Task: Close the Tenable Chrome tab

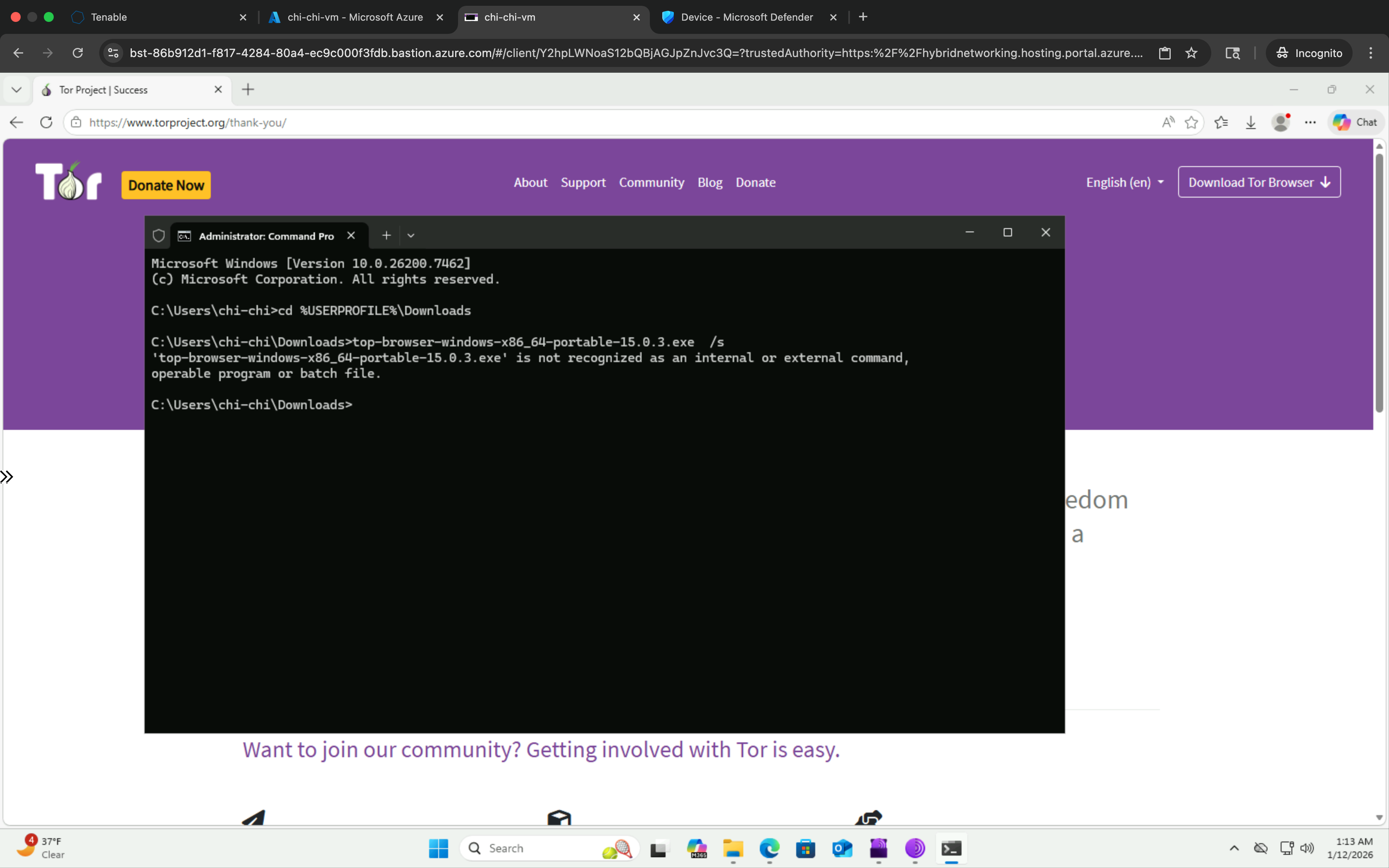Action: [x=243, y=17]
